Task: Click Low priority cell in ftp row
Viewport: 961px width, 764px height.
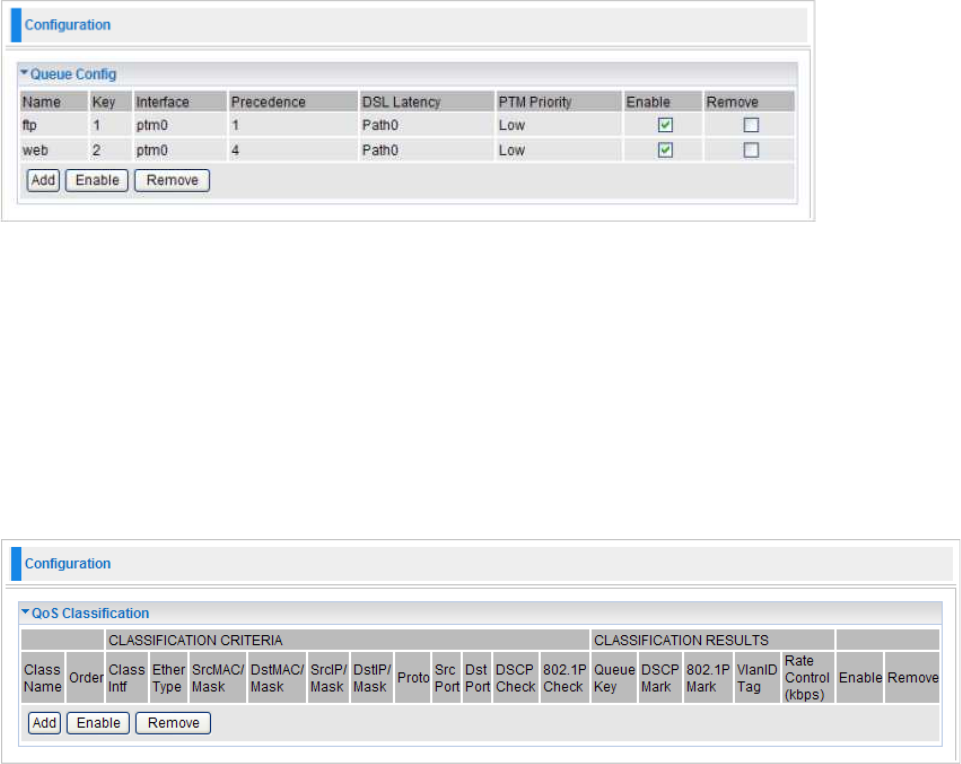Action: 558,125
